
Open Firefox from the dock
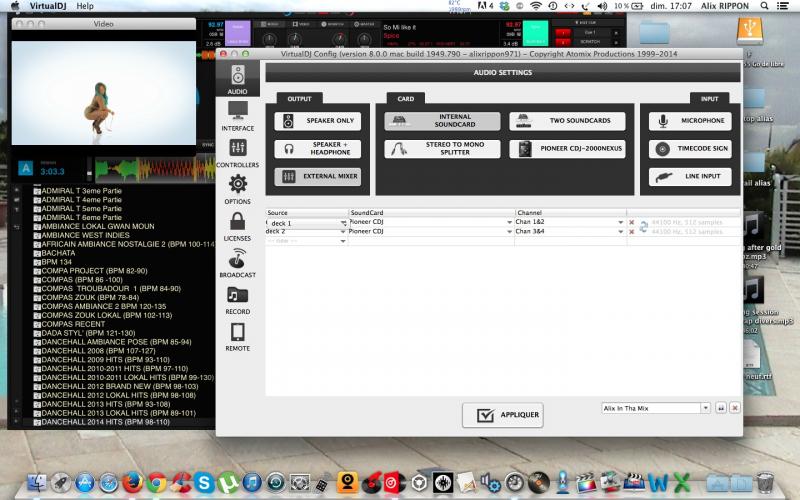pos(133,482)
